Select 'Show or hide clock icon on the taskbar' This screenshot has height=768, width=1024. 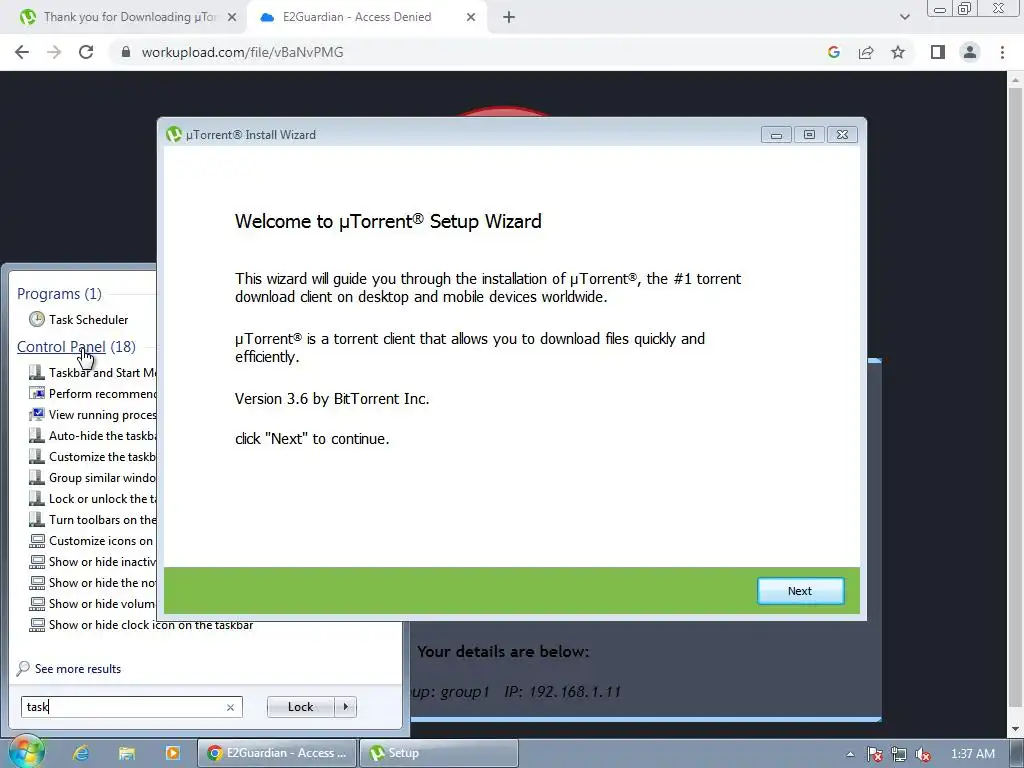(x=141, y=625)
